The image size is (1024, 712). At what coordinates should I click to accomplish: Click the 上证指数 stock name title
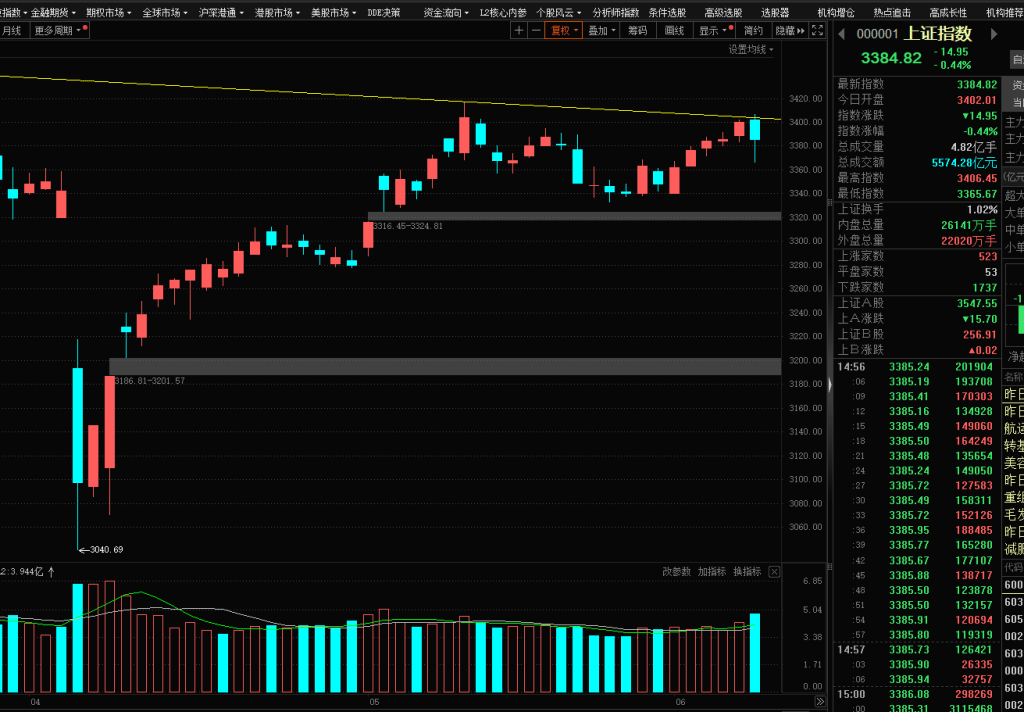(x=939, y=34)
